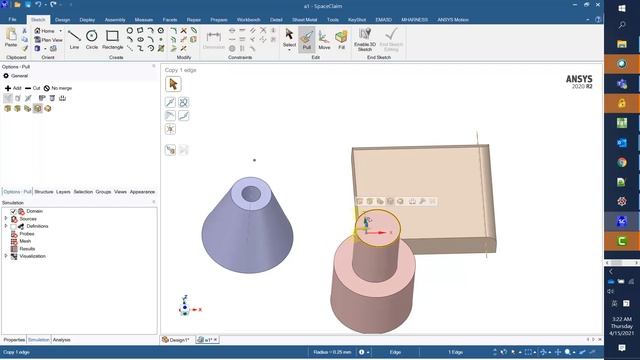Select the Mesh tree item

click(x=25, y=241)
